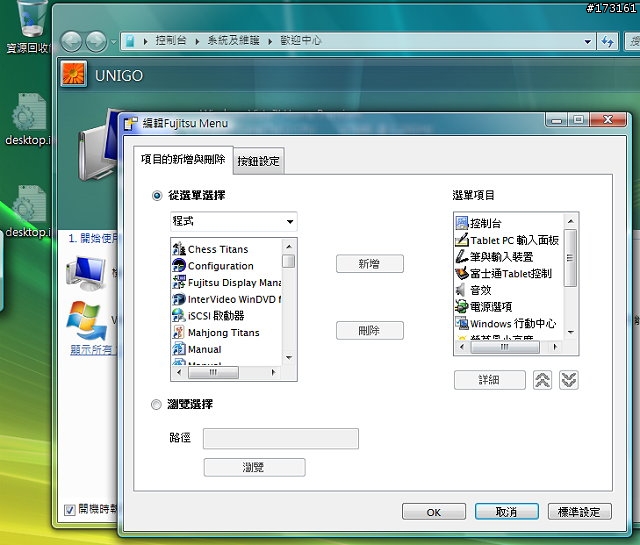Toggle the 開機時執行 checkbox in Welcome Center

point(70,509)
